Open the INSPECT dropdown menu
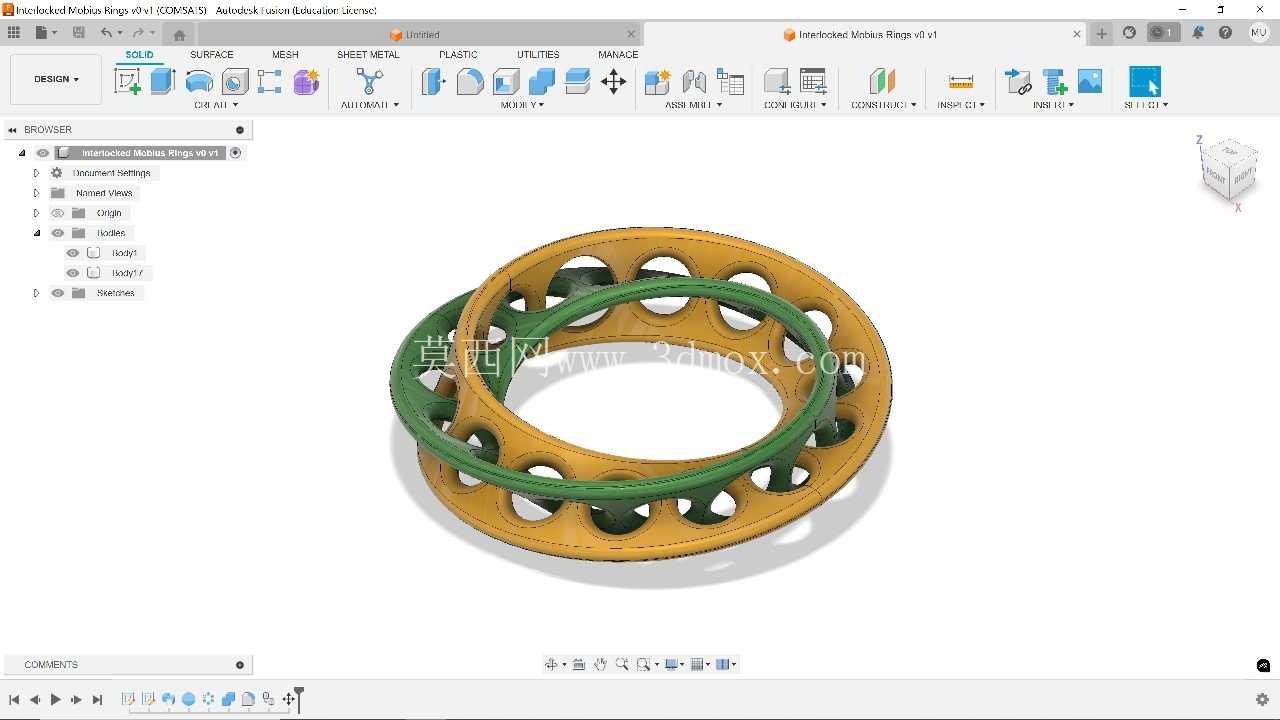 point(961,105)
